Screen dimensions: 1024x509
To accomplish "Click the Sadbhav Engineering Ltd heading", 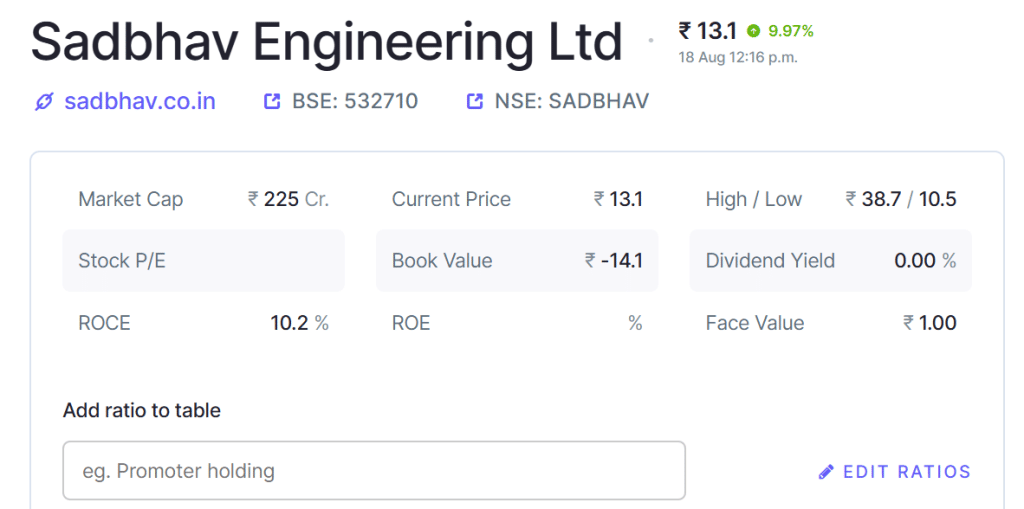I will [327, 43].
